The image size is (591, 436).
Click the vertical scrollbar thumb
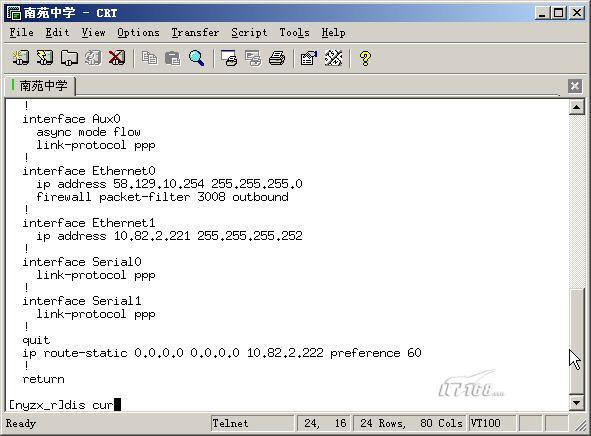(576, 342)
